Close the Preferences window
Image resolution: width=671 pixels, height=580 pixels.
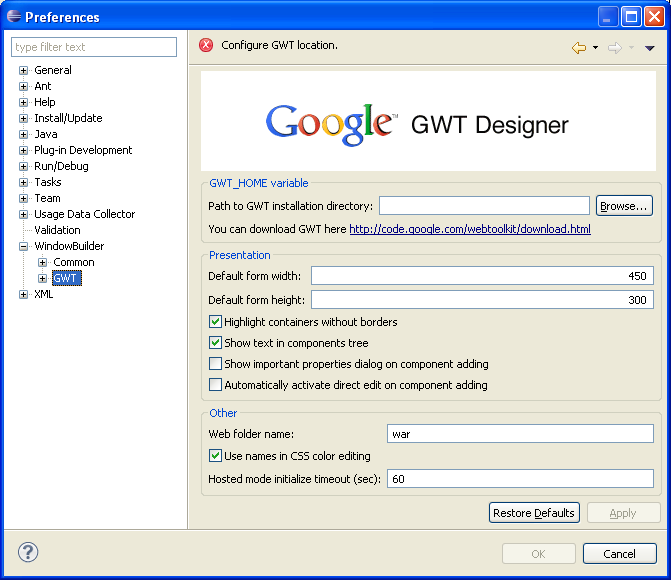(655, 17)
